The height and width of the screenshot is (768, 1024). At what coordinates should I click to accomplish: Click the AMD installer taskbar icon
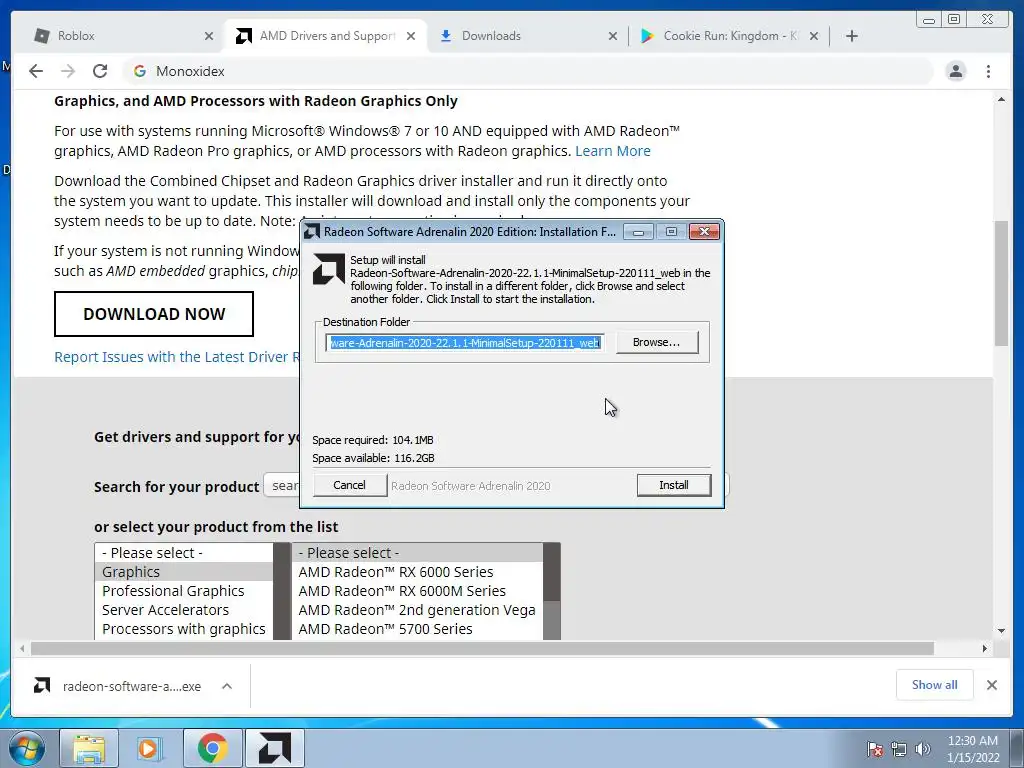[x=274, y=749]
